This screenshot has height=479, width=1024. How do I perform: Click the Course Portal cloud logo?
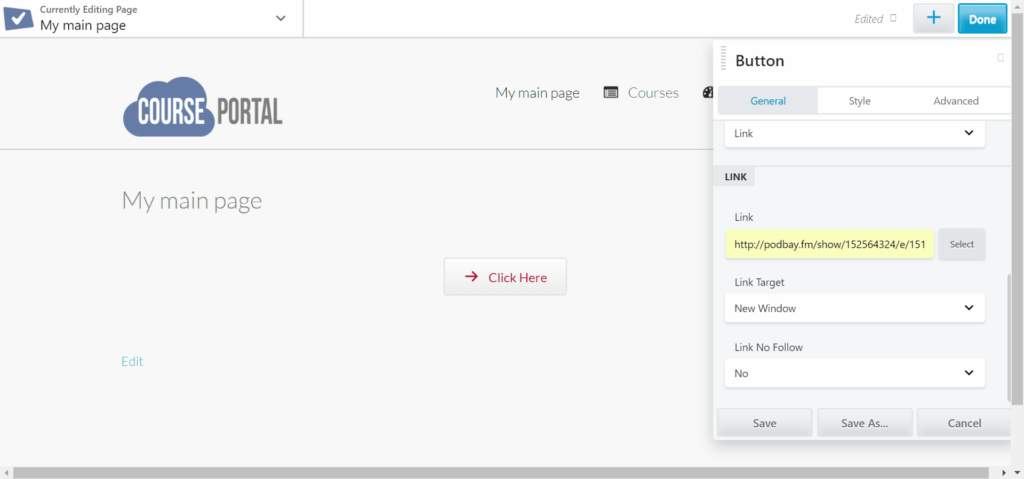coord(203,106)
